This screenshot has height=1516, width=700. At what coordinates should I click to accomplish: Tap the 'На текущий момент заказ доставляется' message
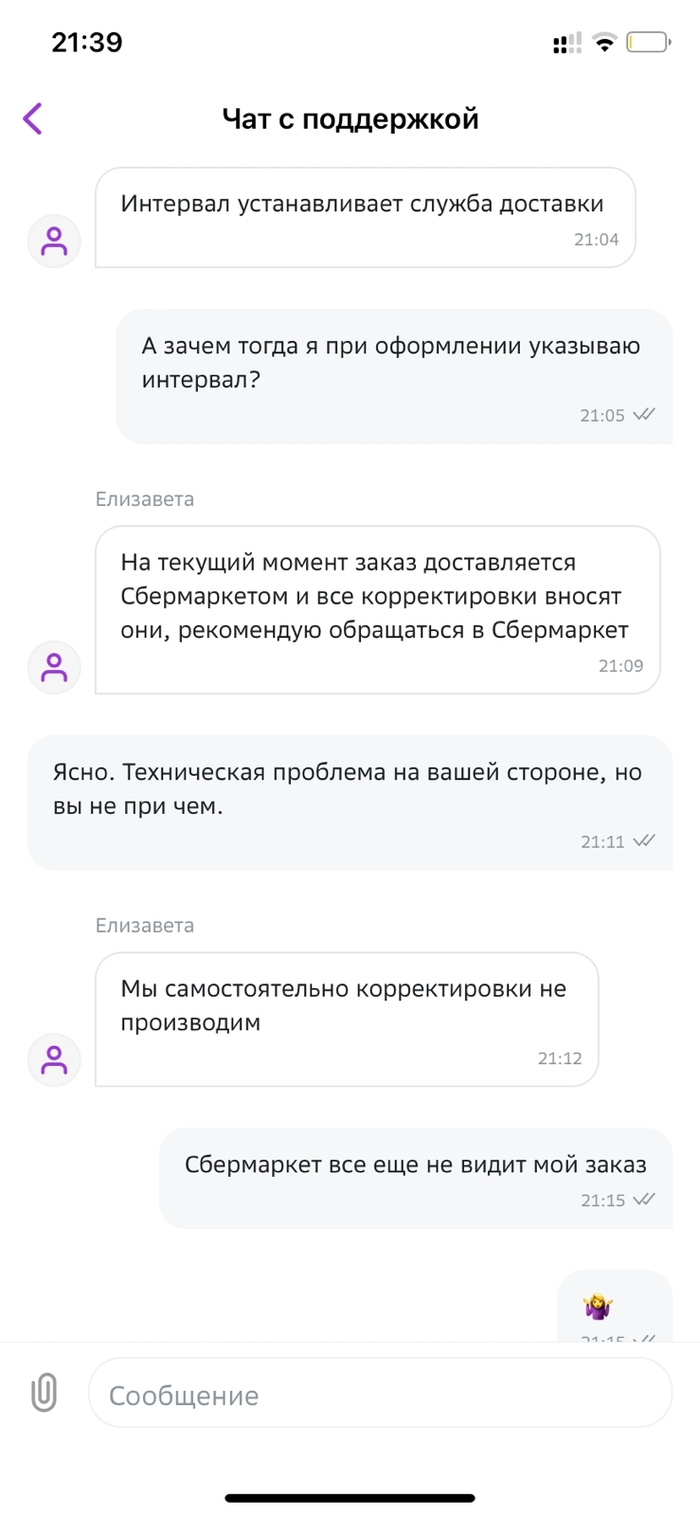pyautogui.click(x=377, y=609)
